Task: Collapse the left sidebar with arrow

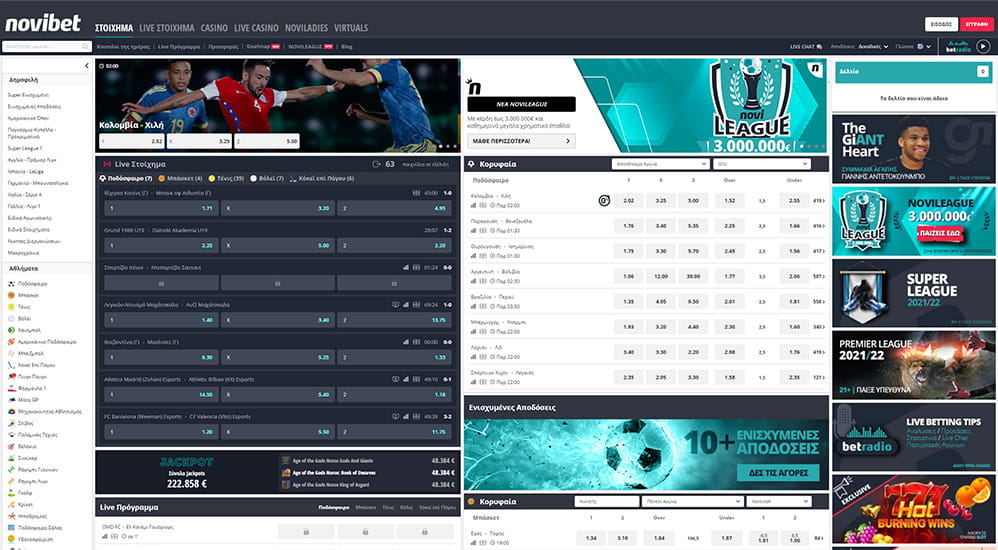Action: pos(87,66)
